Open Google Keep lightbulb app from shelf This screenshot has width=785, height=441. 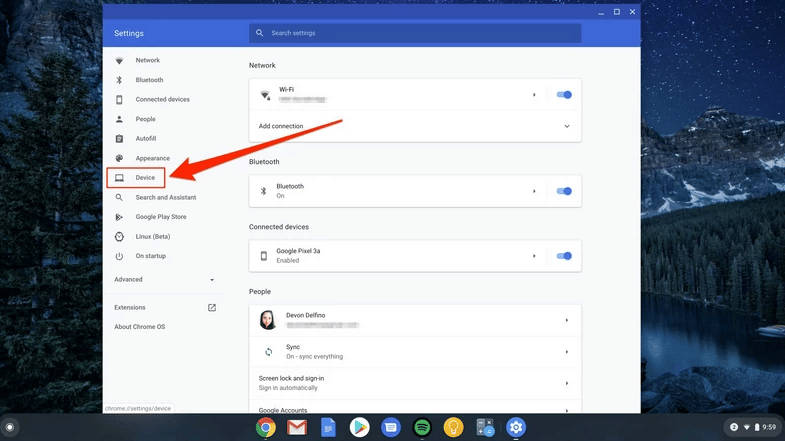pos(453,427)
